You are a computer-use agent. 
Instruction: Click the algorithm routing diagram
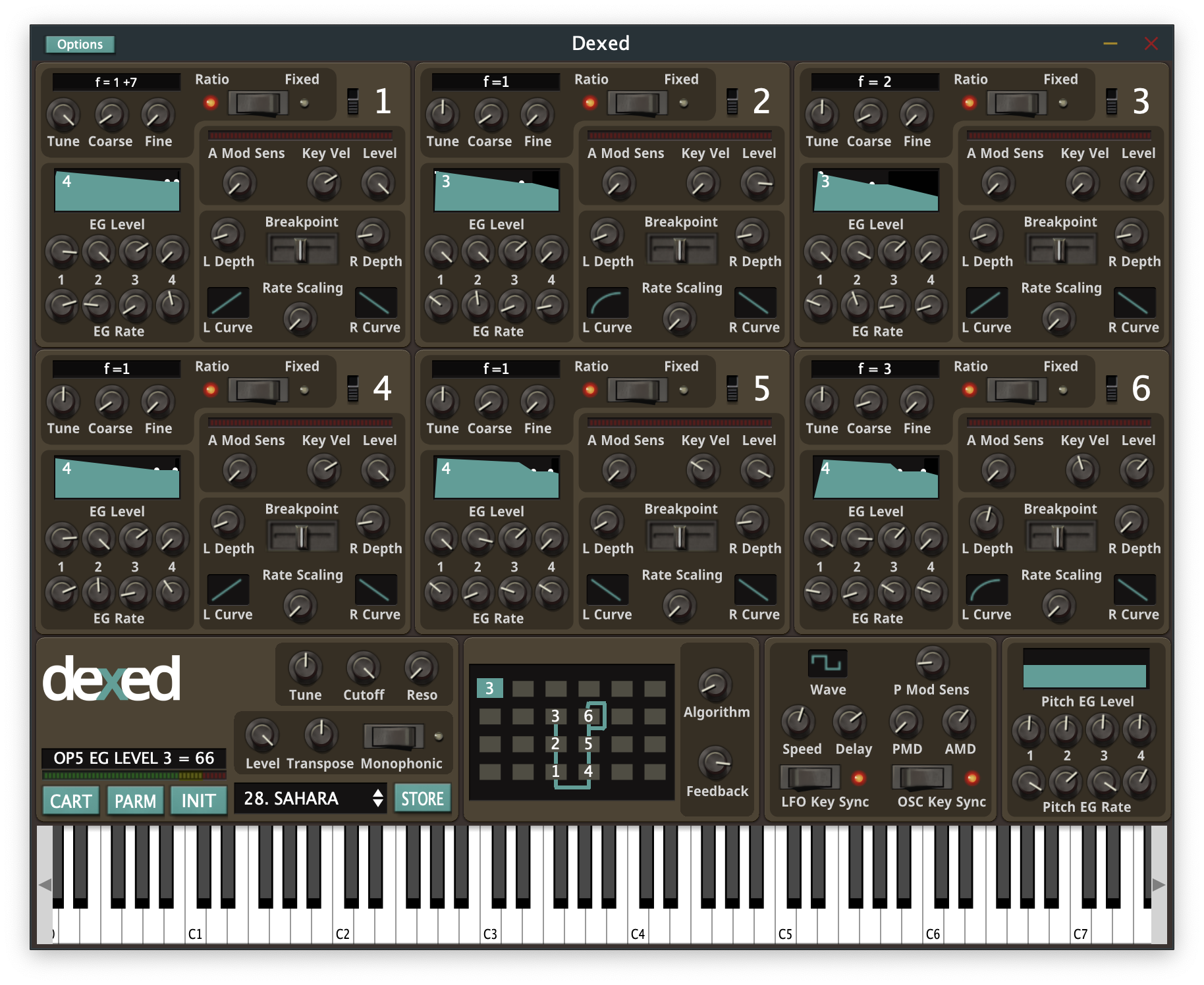click(x=572, y=732)
